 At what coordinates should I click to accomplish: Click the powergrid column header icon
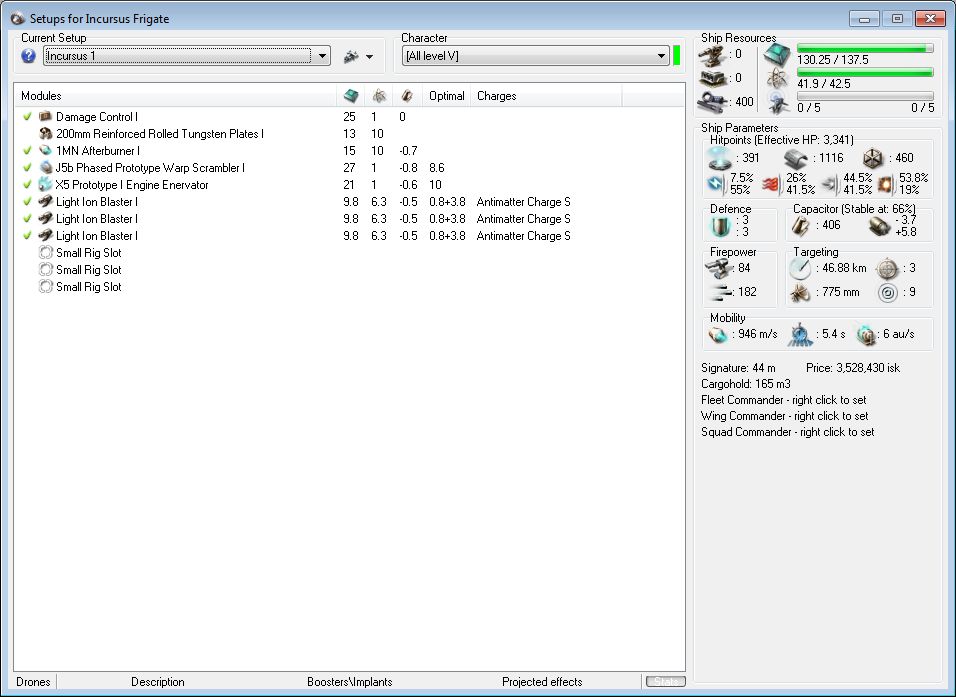coord(379,96)
